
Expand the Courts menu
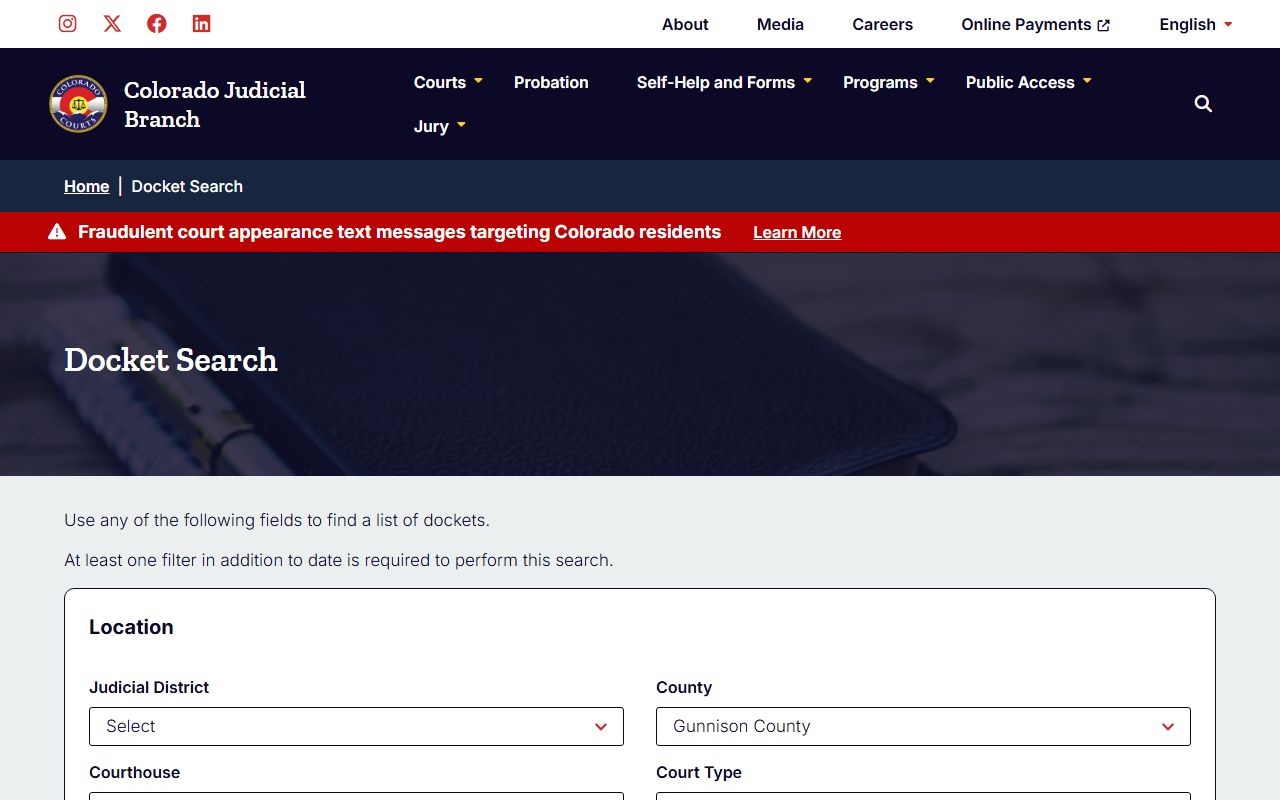point(448,82)
